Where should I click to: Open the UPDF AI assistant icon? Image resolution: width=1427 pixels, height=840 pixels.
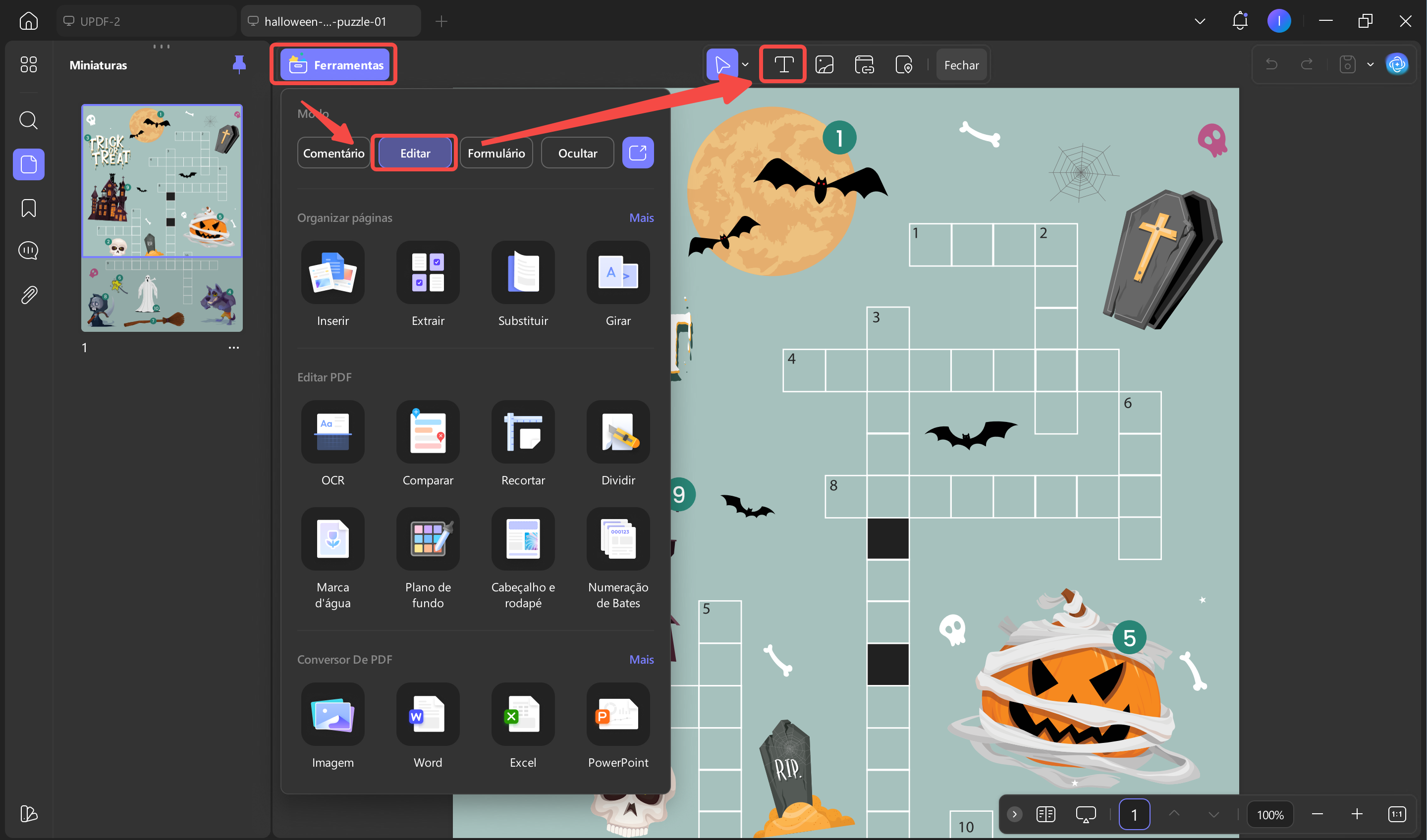[x=1396, y=64]
